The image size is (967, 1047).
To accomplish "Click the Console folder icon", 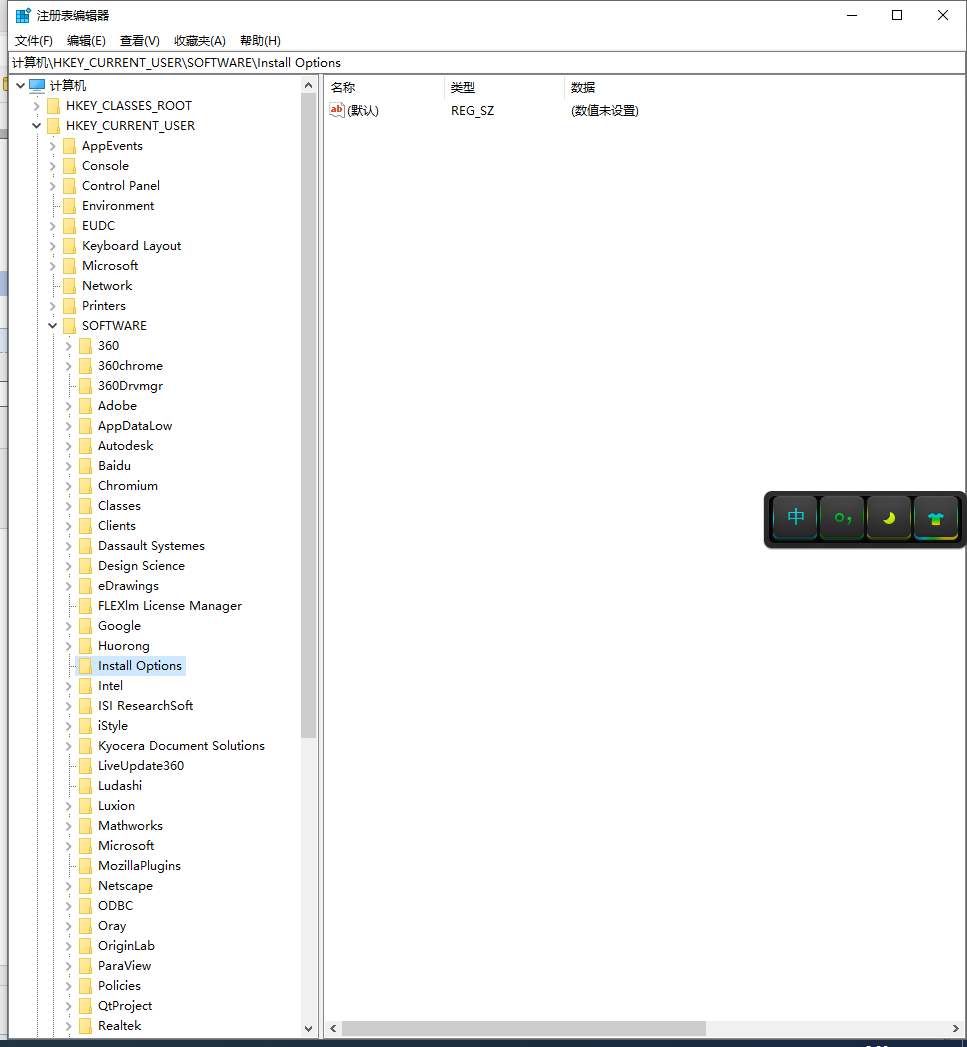I will coord(69,166).
